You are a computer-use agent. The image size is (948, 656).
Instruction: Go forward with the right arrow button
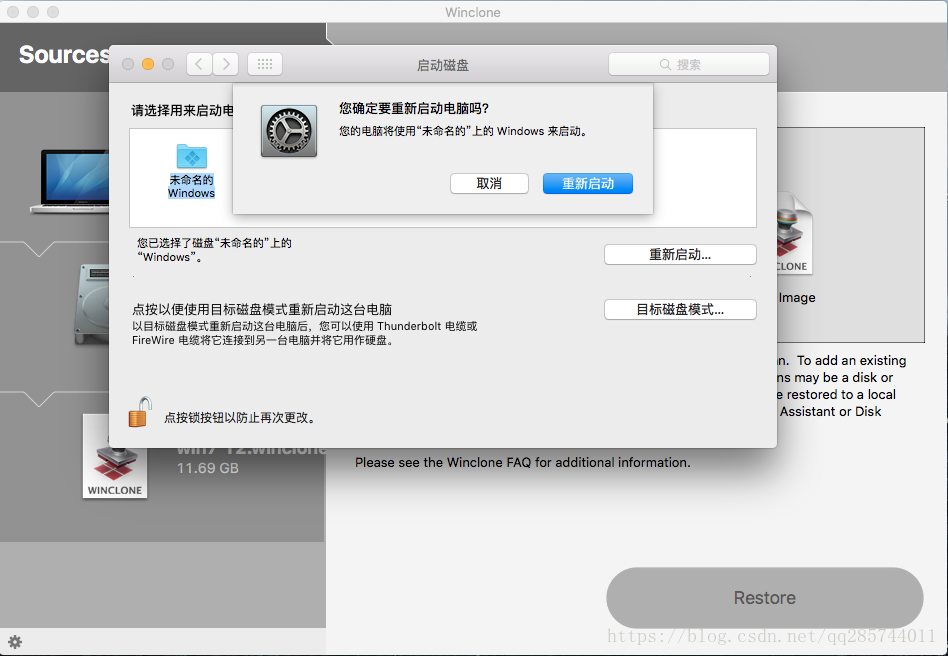(x=226, y=64)
